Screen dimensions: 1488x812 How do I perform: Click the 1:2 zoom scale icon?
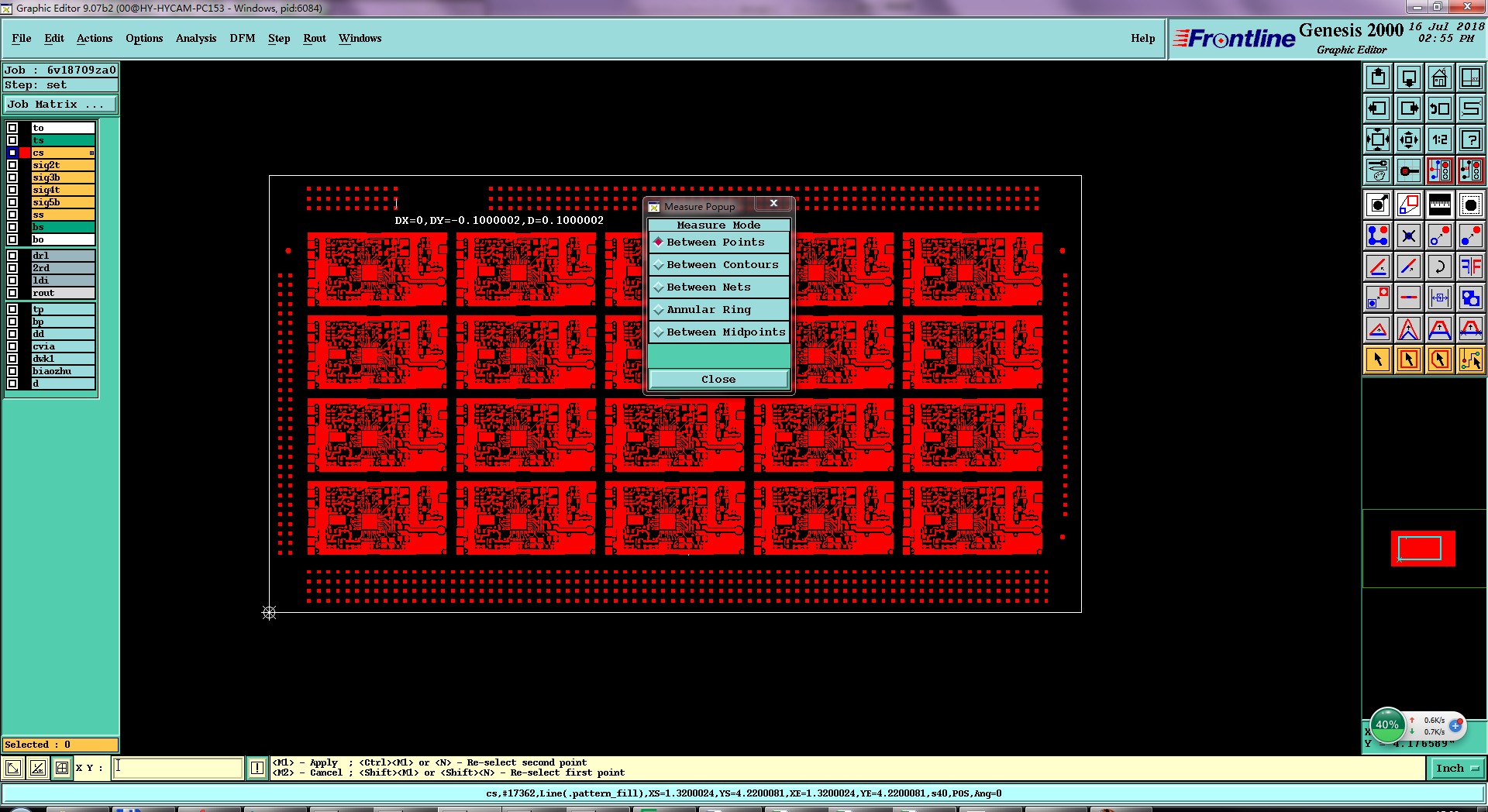1439,139
